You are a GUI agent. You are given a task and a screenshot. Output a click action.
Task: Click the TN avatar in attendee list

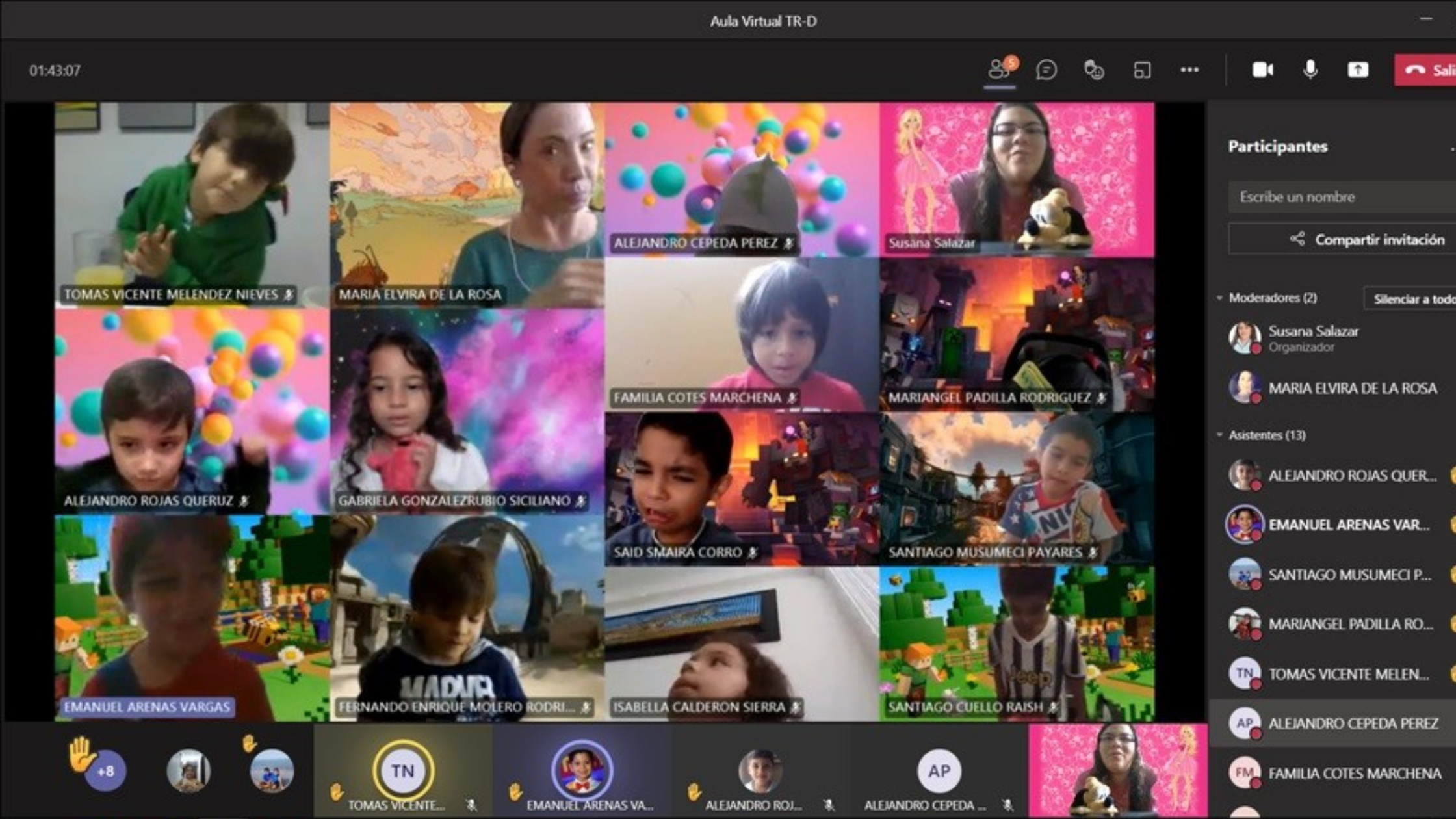1244,673
